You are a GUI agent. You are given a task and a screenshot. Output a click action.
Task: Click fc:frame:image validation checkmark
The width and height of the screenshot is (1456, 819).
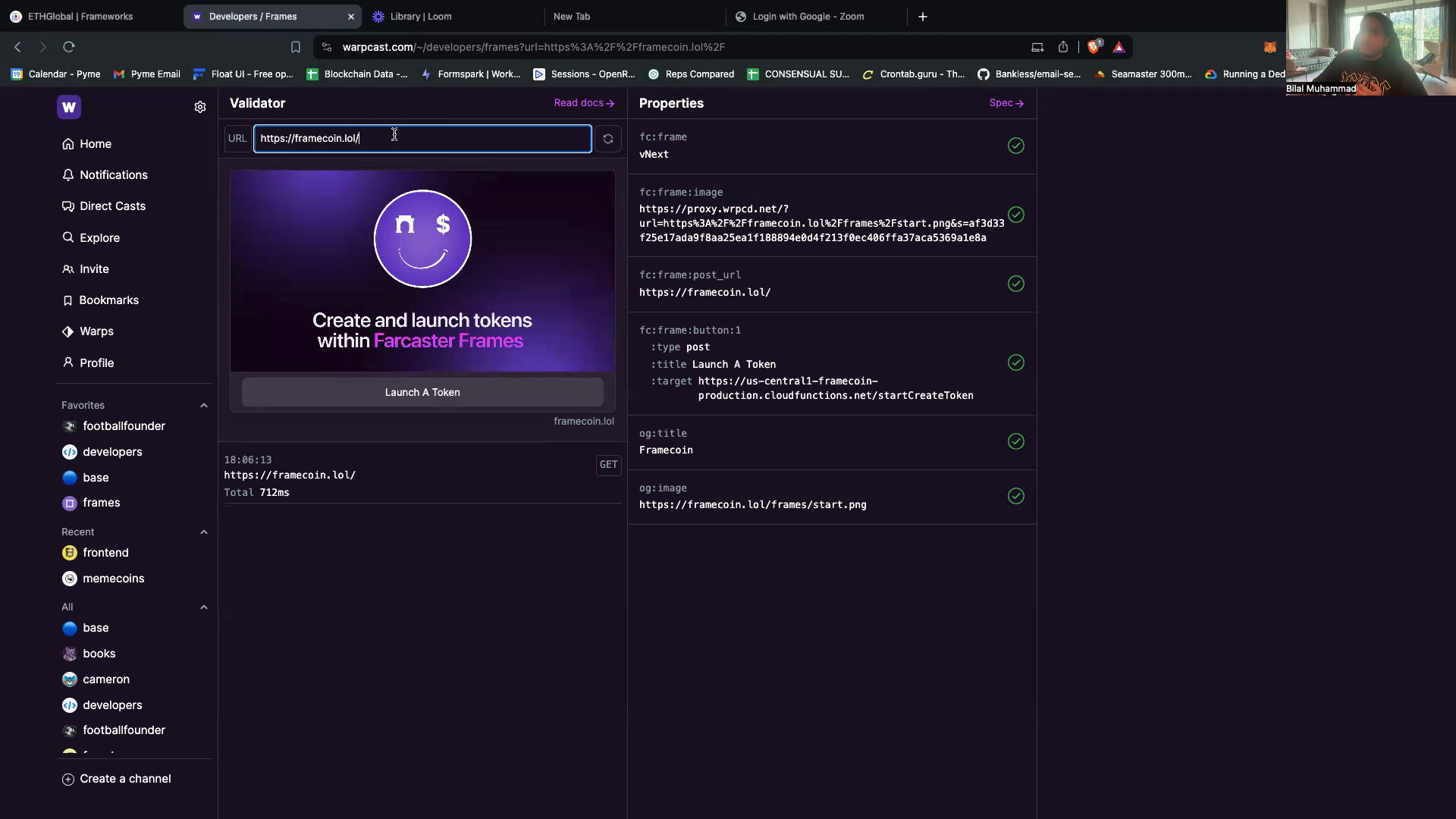coord(1016,215)
